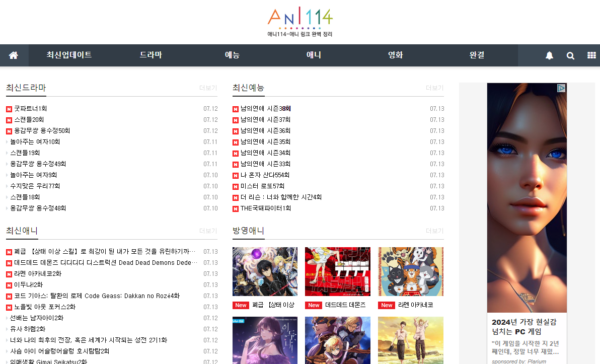Open the 용감무쌍 용수정49회 link

pyautogui.click(x=38, y=164)
